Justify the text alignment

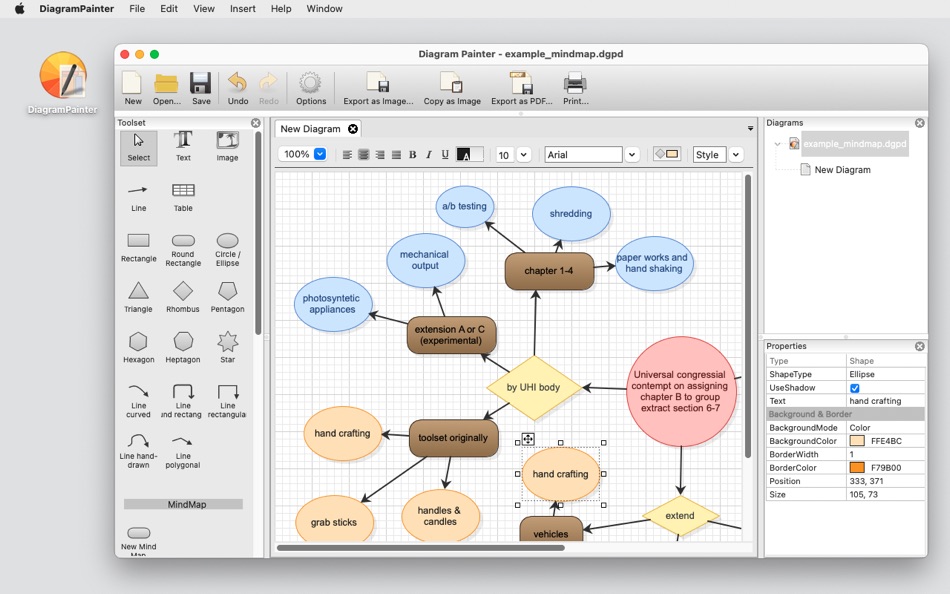click(x=396, y=155)
